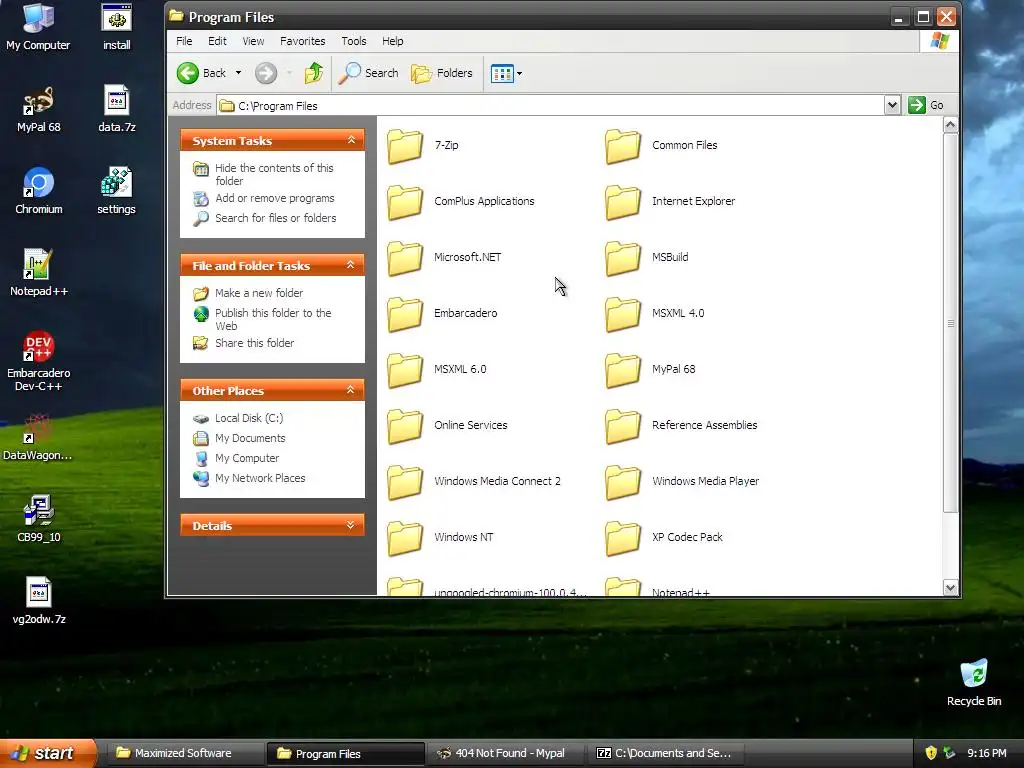This screenshot has width=1024, height=768.
Task: Click the green Back arrow button
Action: [188, 73]
